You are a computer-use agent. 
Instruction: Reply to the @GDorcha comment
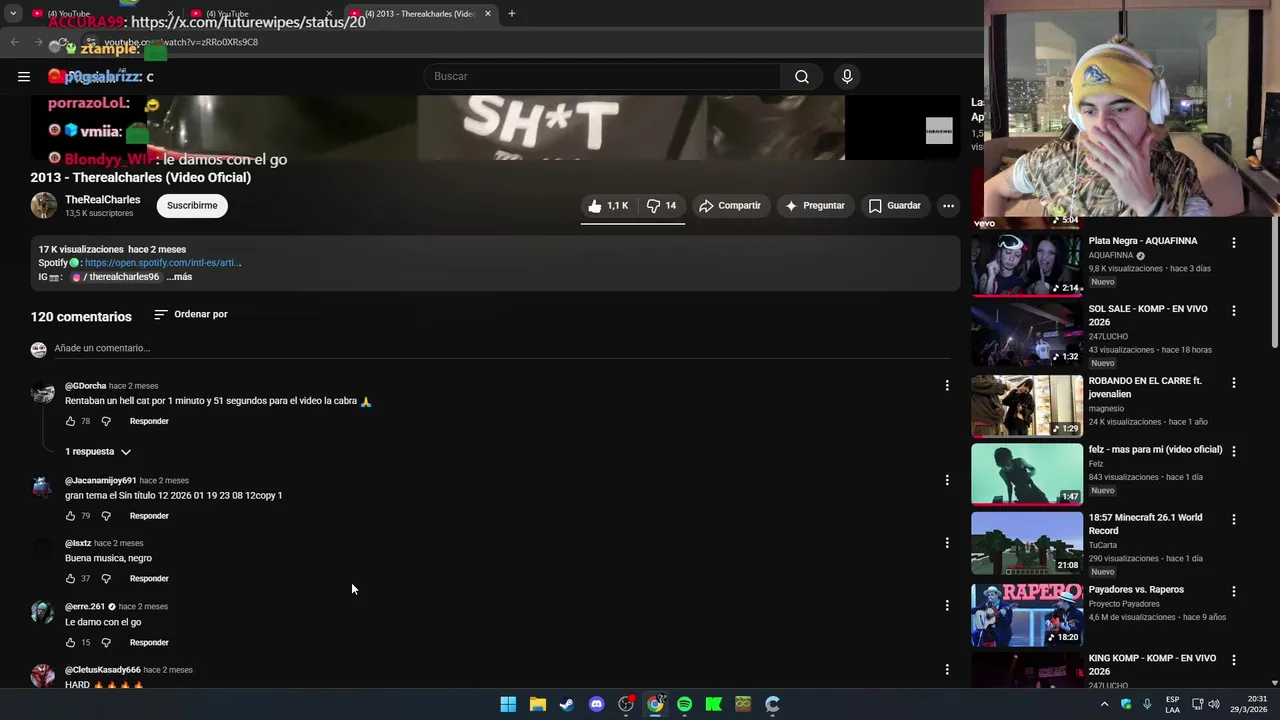[149, 421]
